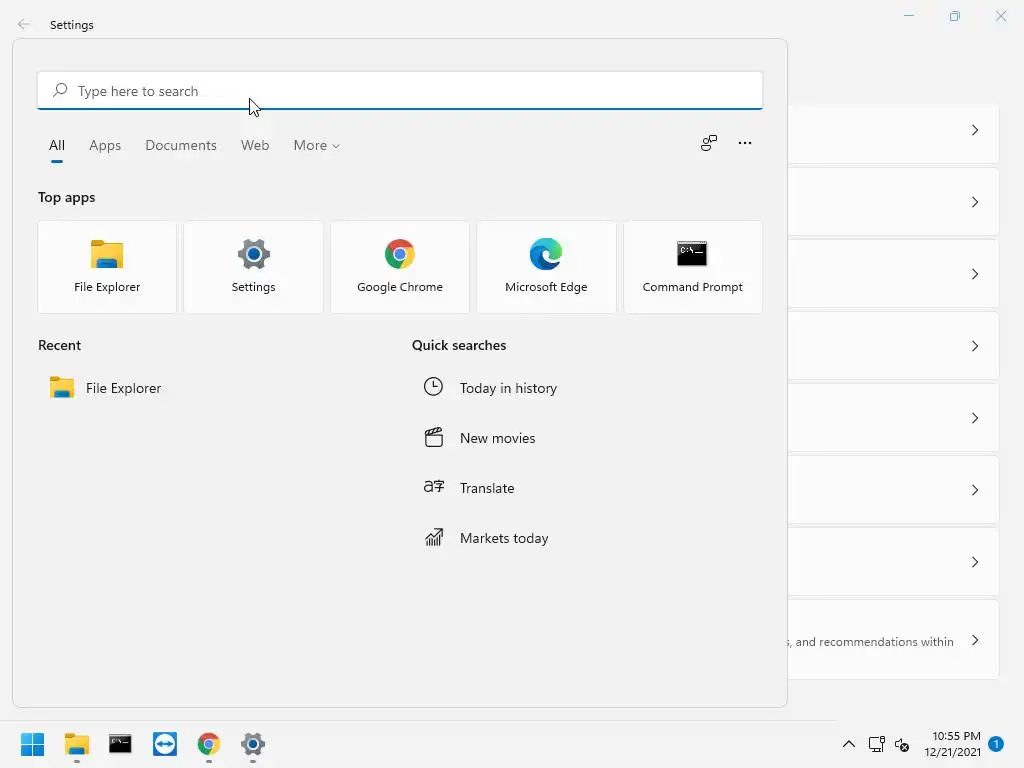Click the 'Recent' heading
This screenshot has width=1024, height=768.
pos(59,345)
